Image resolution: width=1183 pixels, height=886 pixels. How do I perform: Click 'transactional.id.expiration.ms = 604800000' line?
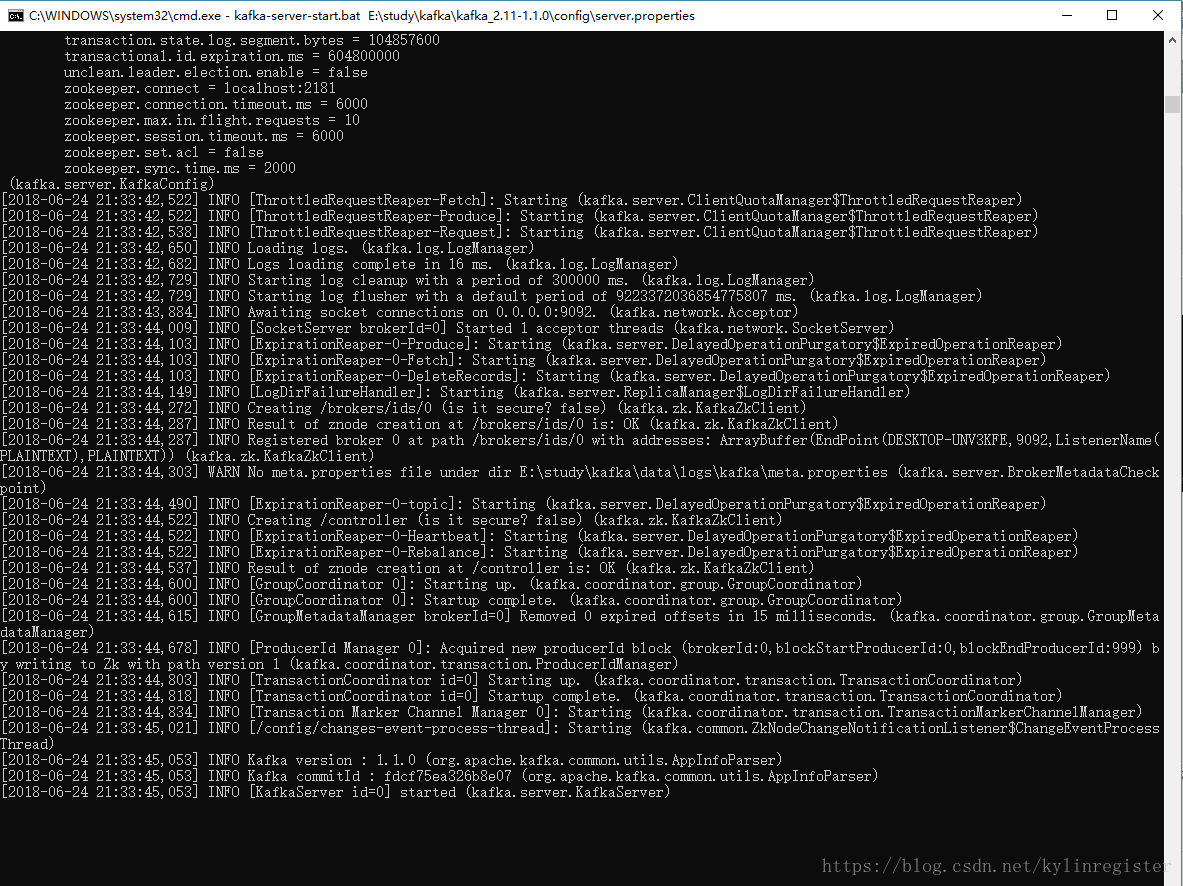pyautogui.click(x=232, y=57)
